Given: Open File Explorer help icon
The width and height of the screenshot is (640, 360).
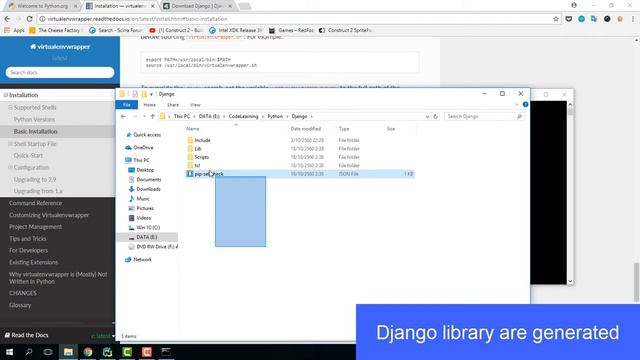Looking at the screenshot, I should 525,105.
